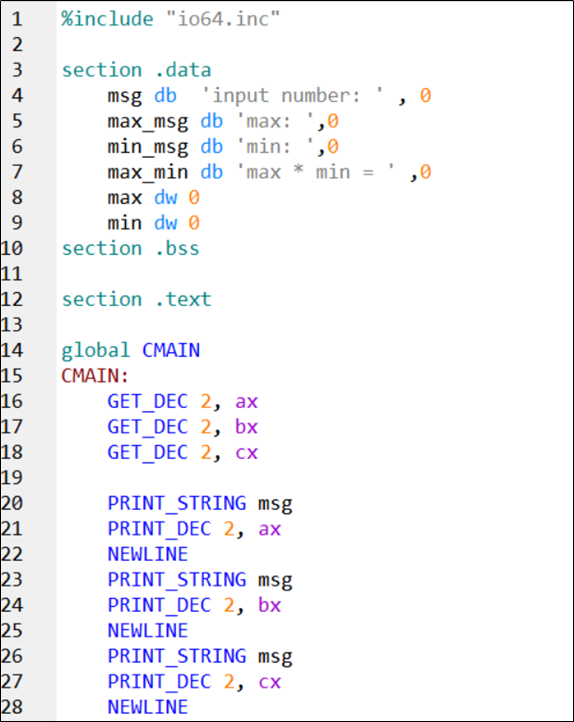This screenshot has width=574, height=722.
Task: Click 'section .data' on line 3
Action: [x=136, y=70]
